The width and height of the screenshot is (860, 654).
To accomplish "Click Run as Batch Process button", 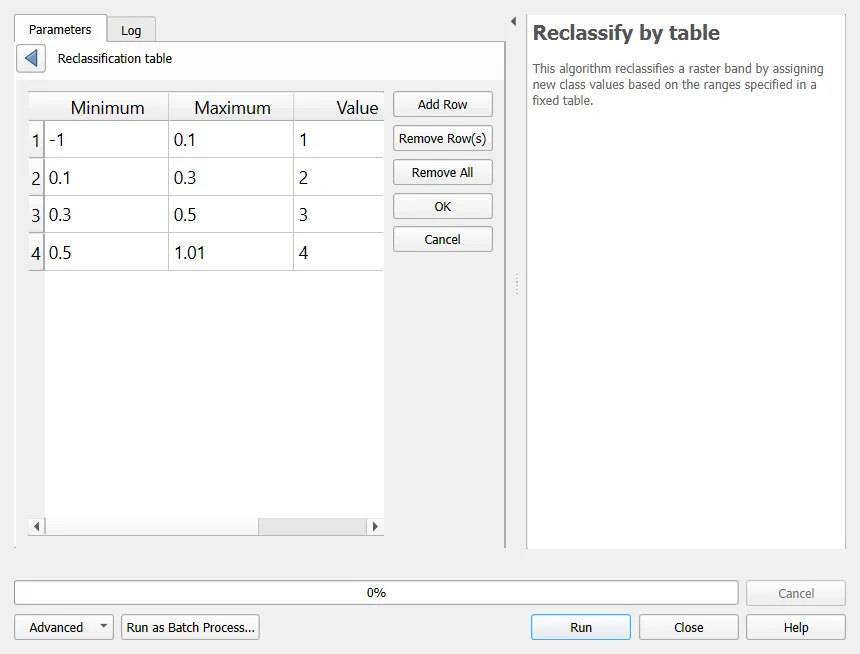I will pos(190,627).
